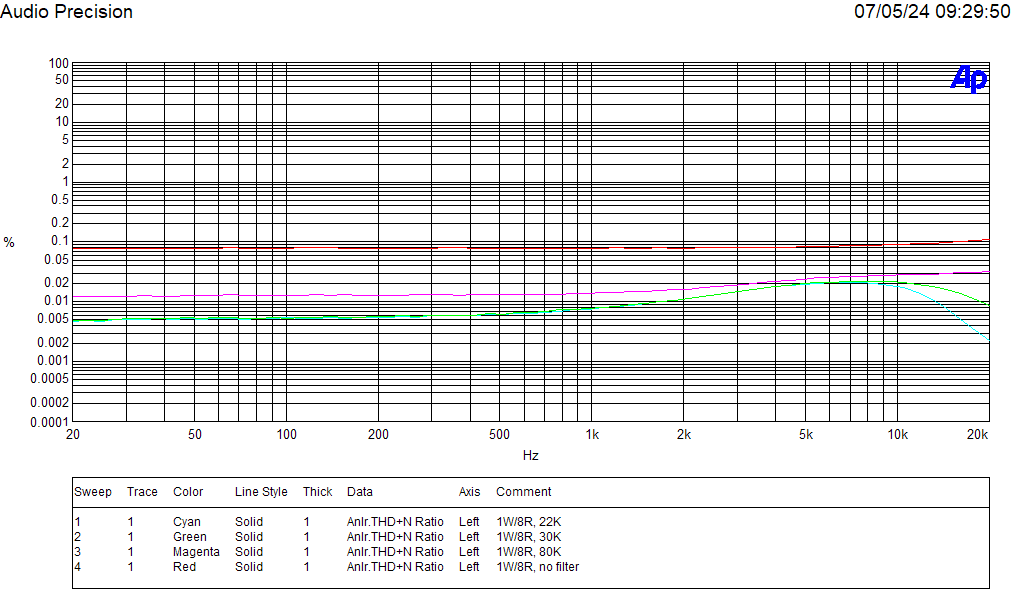Select the 'Color' column header in legend
Screen dimensions: 1012x614
(x=188, y=492)
